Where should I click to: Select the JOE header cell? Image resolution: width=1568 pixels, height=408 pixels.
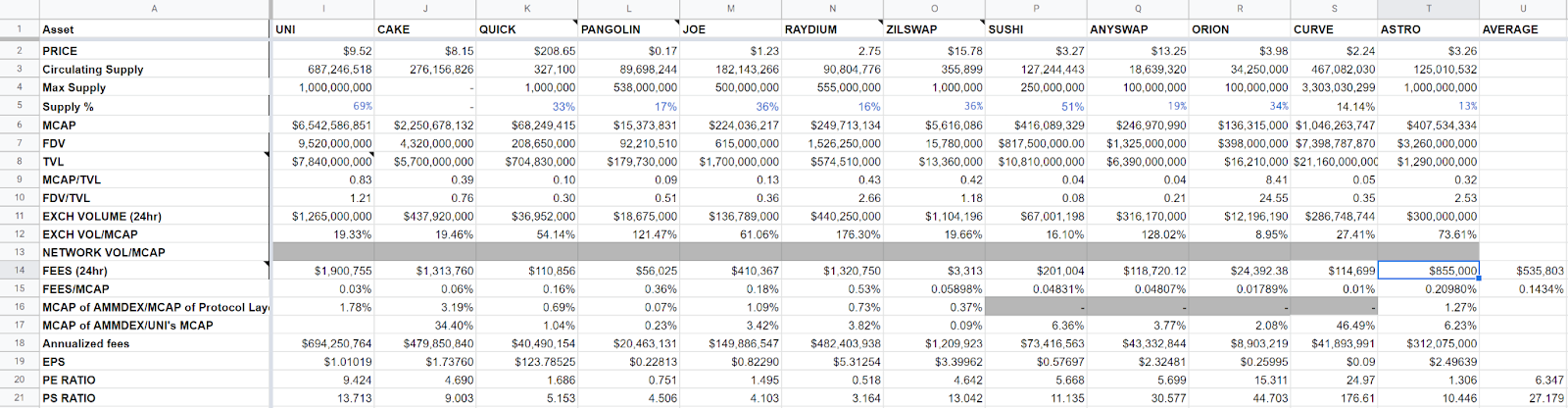(x=730, y=29)
